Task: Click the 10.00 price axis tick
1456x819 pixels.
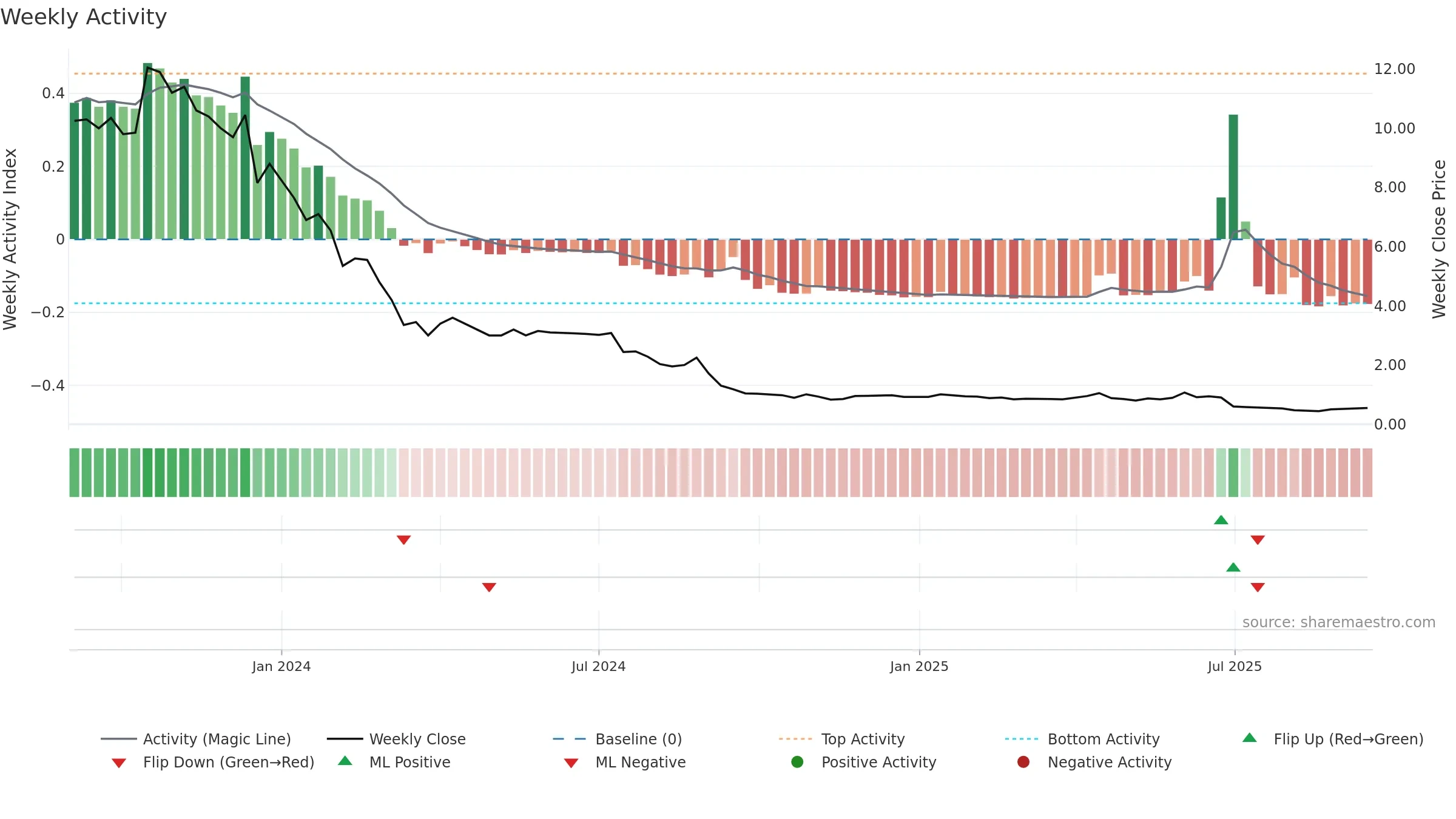Action: tap(1395, 128)
